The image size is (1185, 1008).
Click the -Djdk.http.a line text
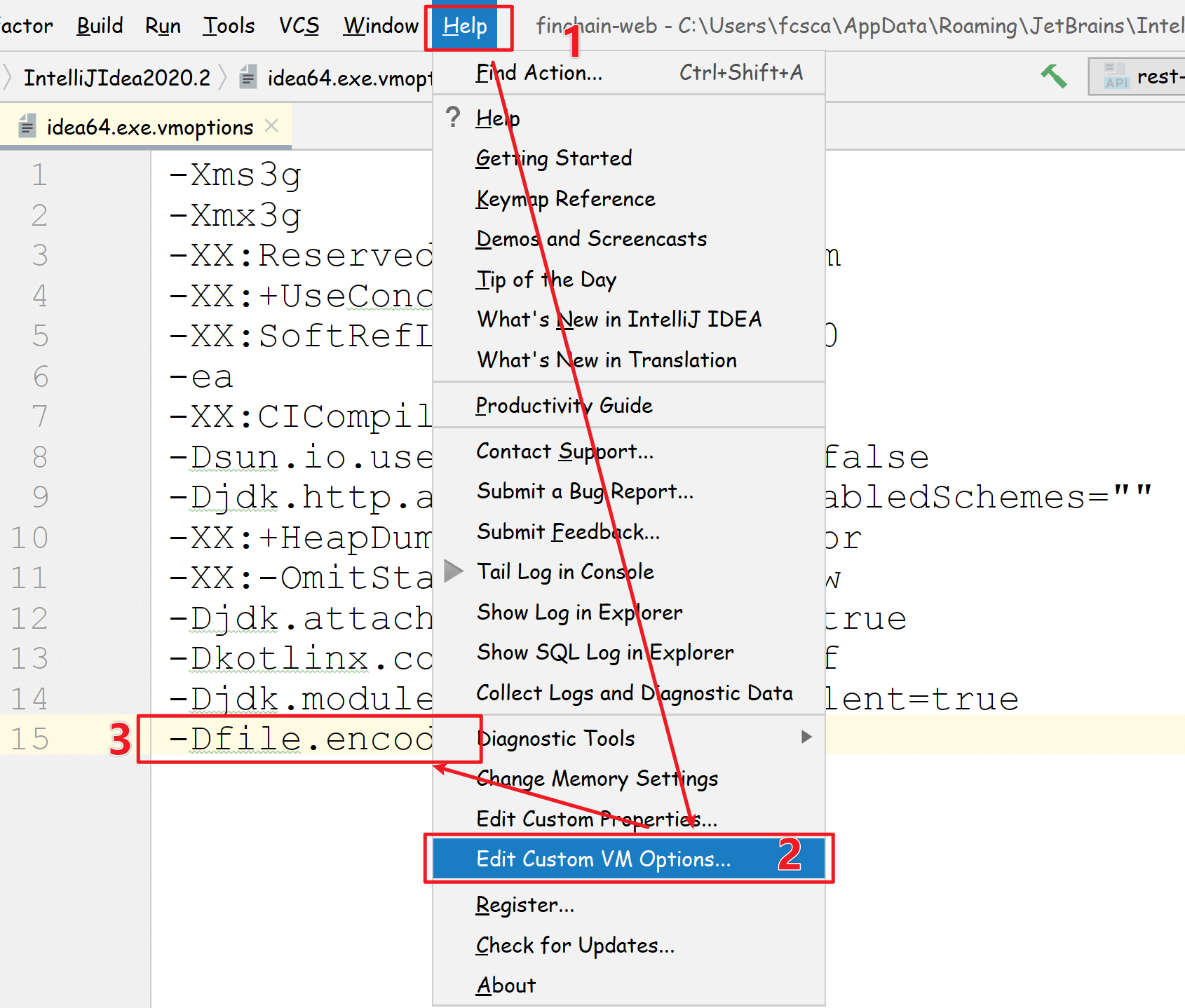(300, 498)
